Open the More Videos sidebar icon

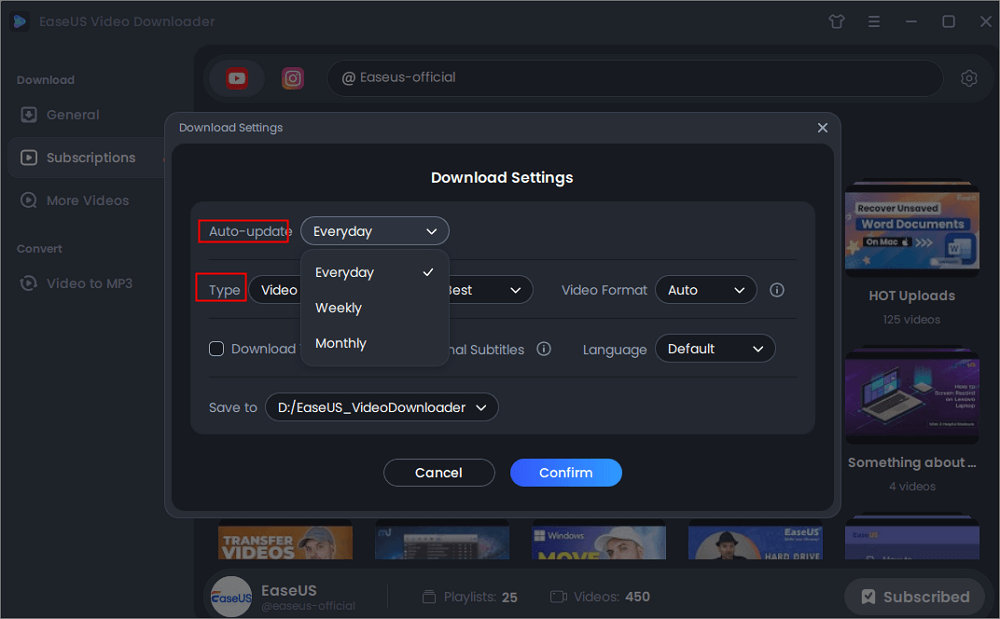(x=31, y=200)
